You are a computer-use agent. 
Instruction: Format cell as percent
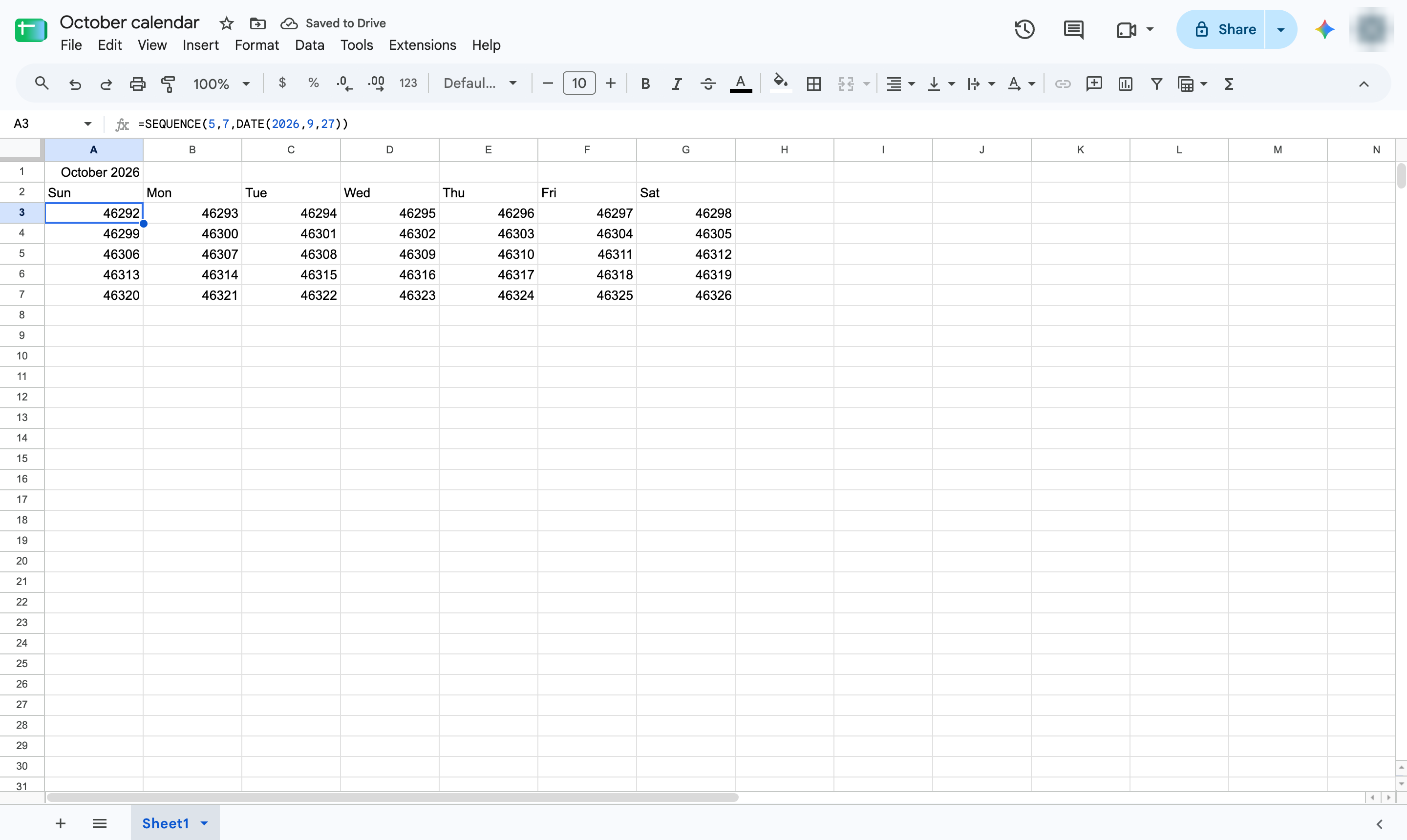pos(313,83)
